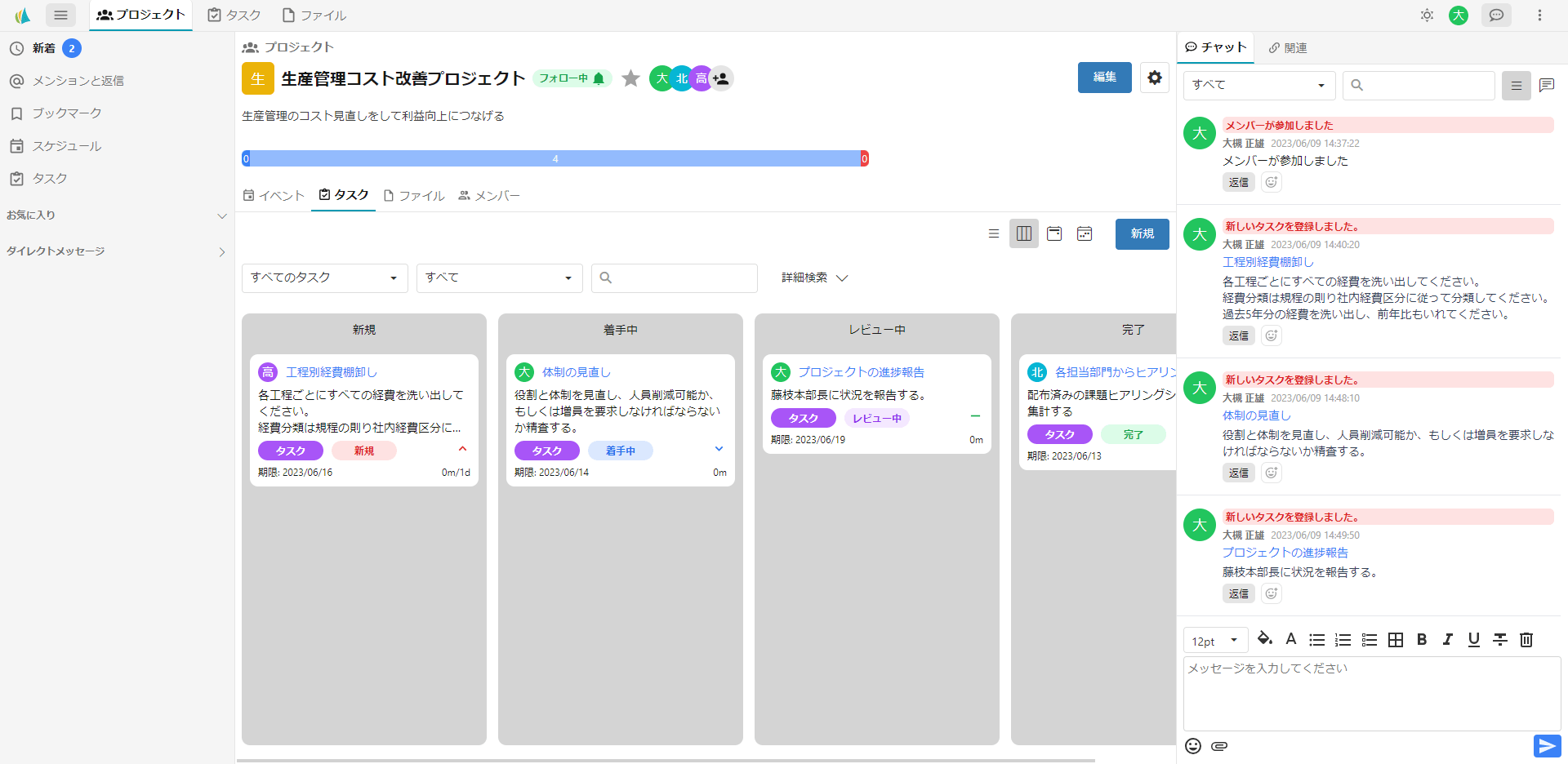Switch task view to list layout
Viewport: 1568px width, 764px height.
[993, 233]
